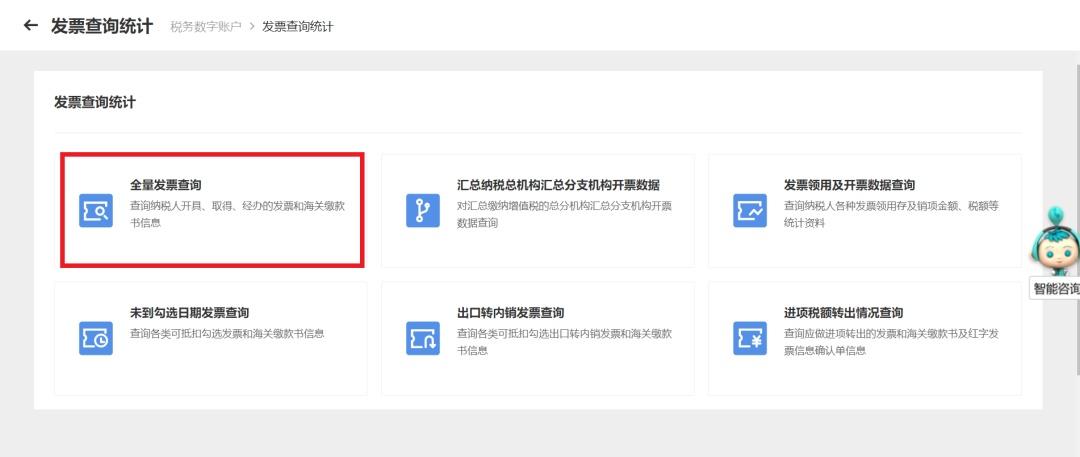Click the 汇总纳税总机构 branch icon
Screen dimensions: 1080x457
(422, 211)
